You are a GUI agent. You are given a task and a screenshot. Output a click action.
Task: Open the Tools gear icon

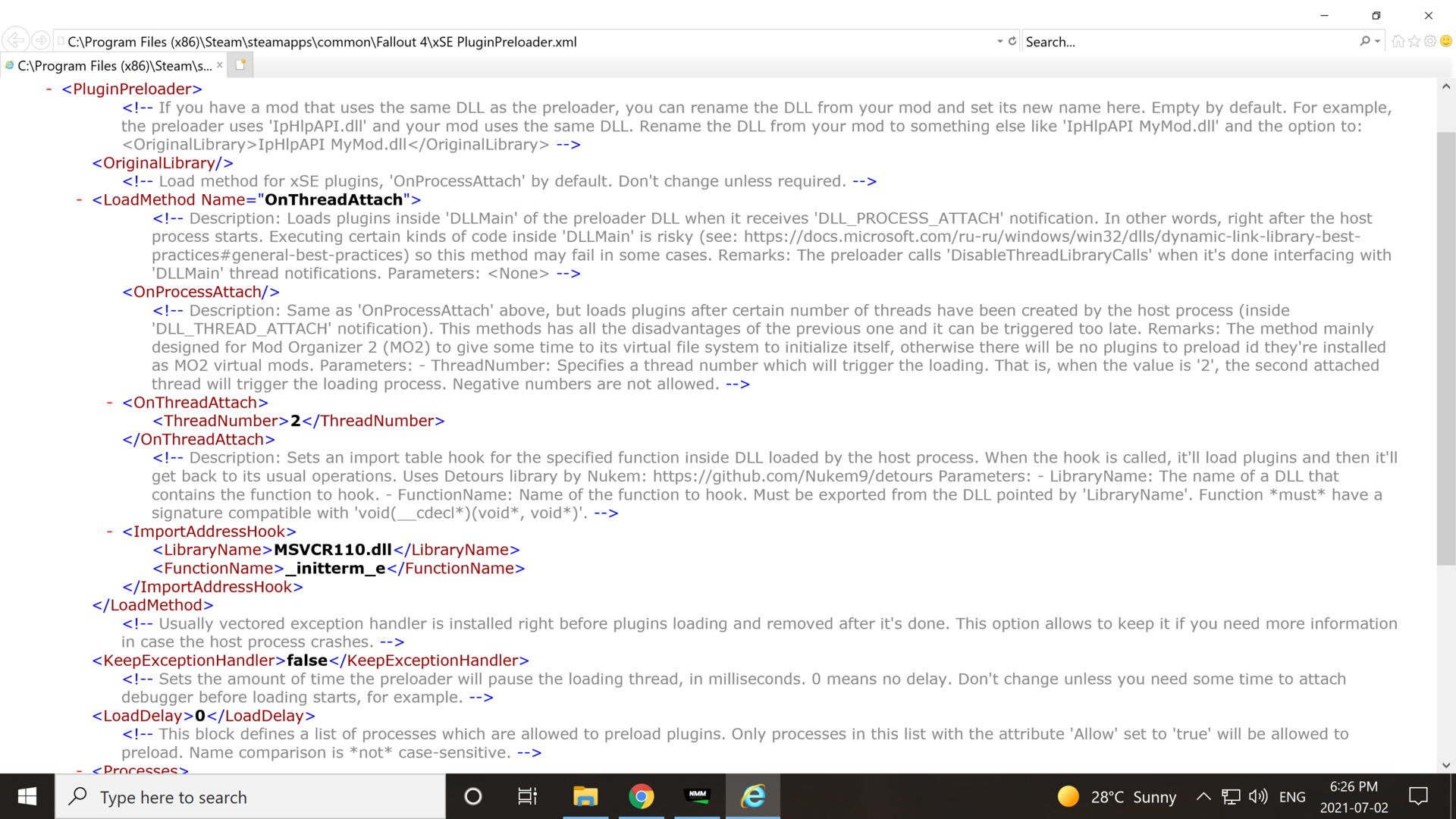click(1430, 41)
